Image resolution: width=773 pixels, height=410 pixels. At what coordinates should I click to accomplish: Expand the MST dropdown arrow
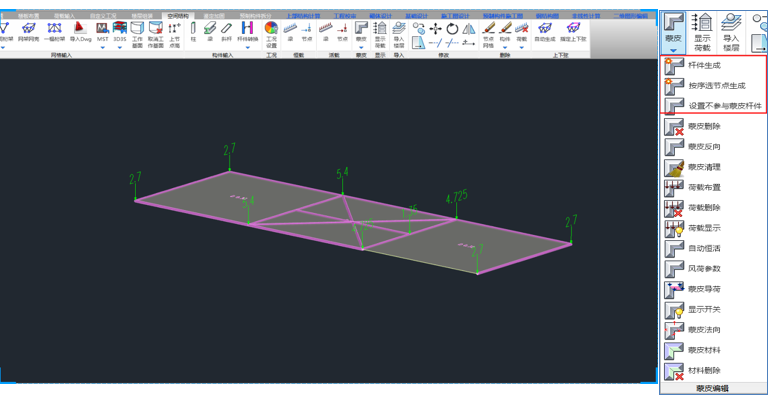[103, 47]
